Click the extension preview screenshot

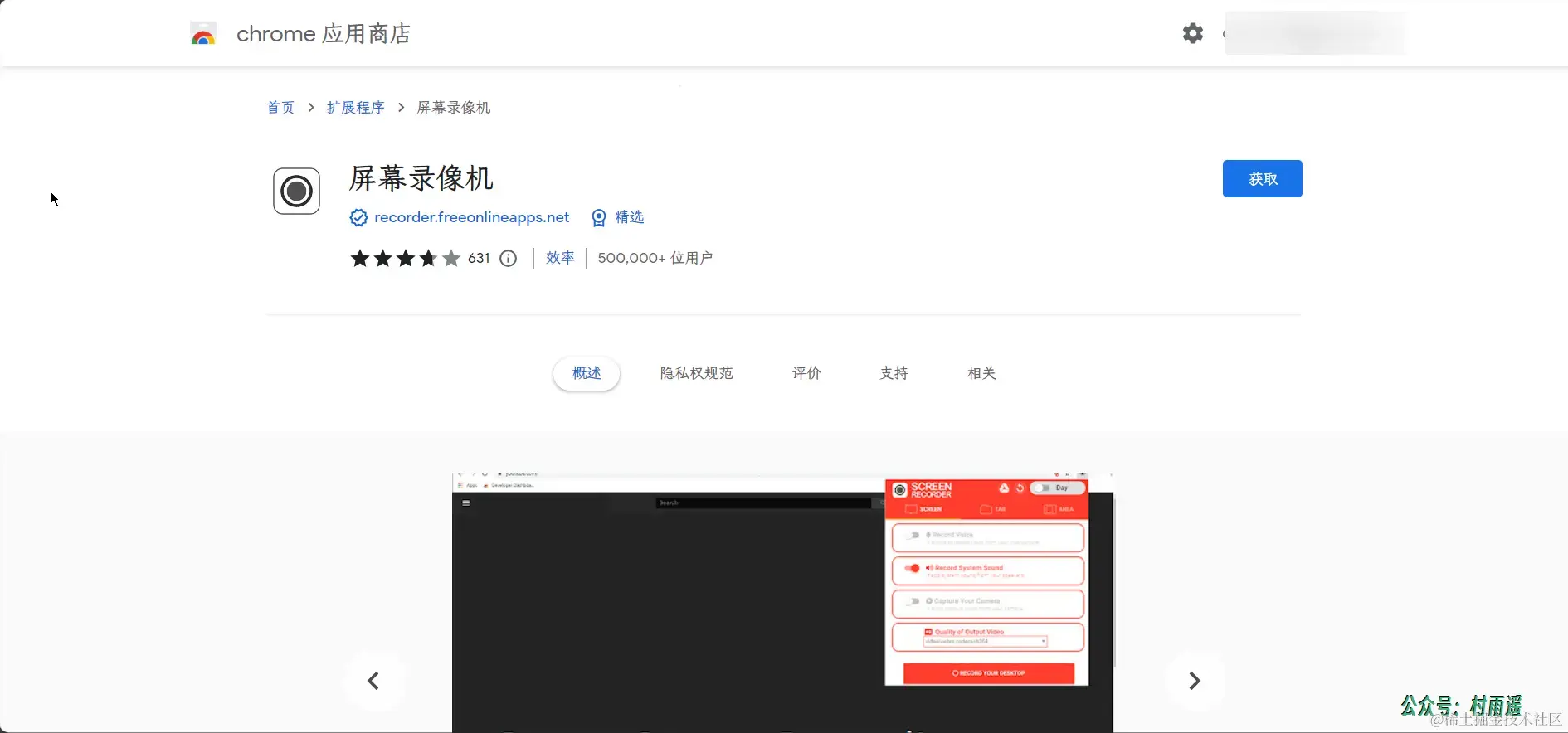click(x=782, y=603)
